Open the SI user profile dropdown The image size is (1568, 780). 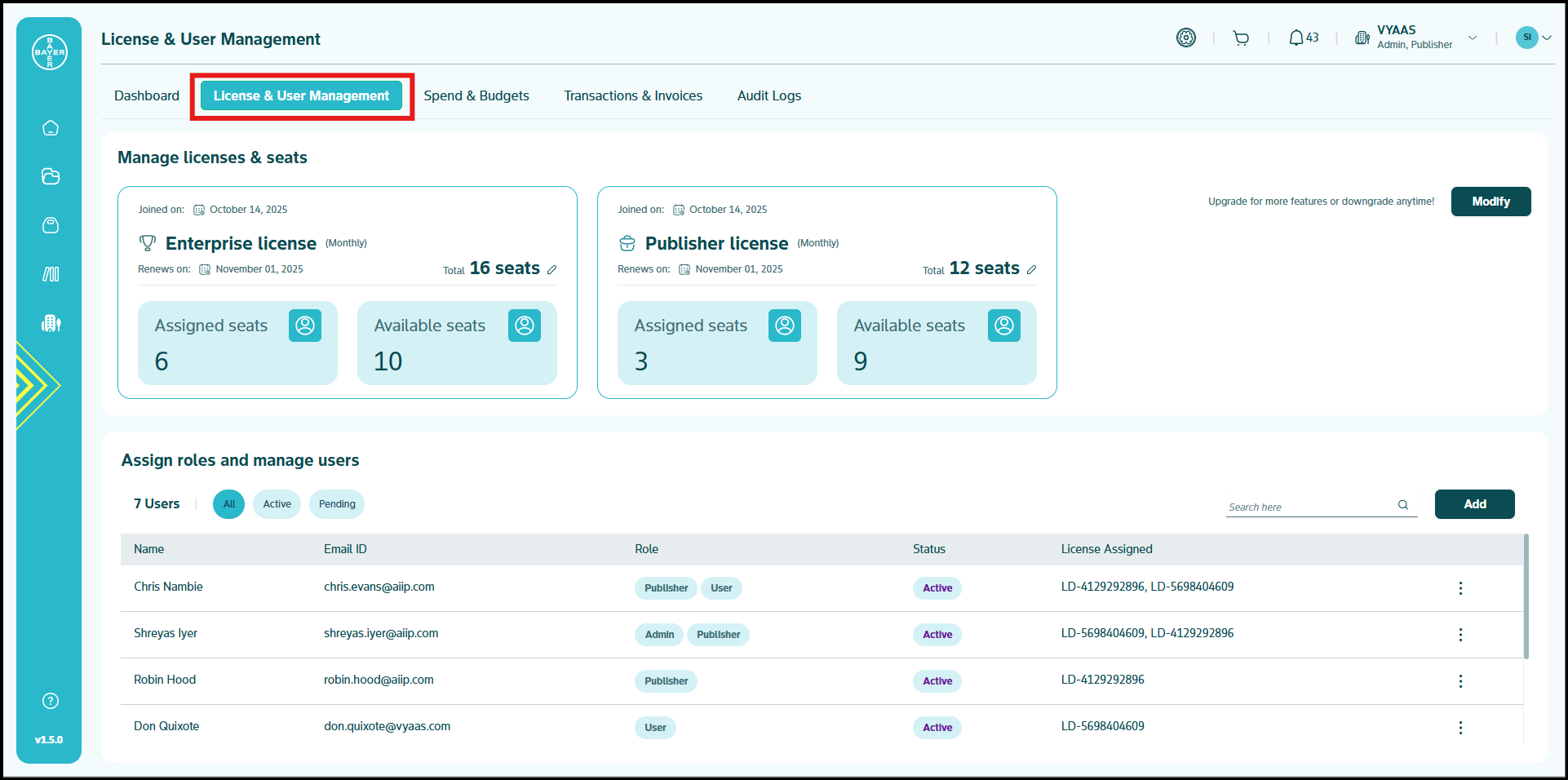click(1534, 38)
